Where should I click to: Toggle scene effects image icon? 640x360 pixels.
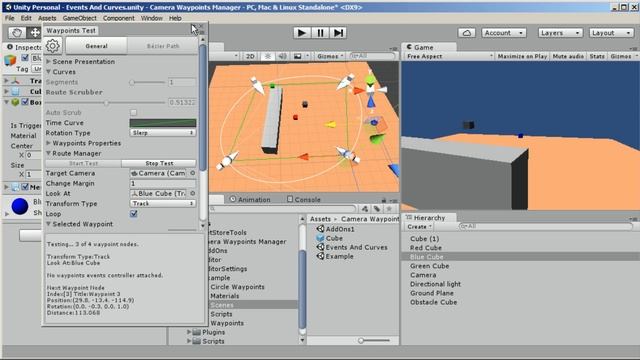pos(298,56)
